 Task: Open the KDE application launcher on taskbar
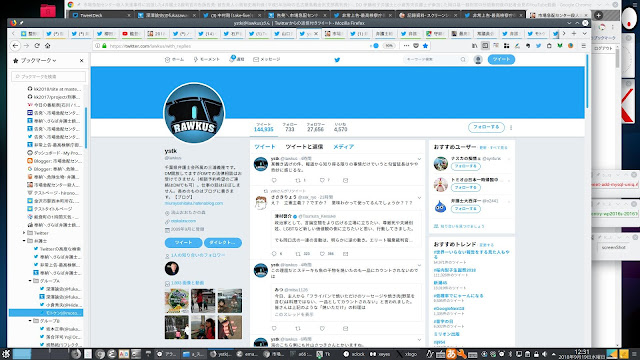pos(6,353)
